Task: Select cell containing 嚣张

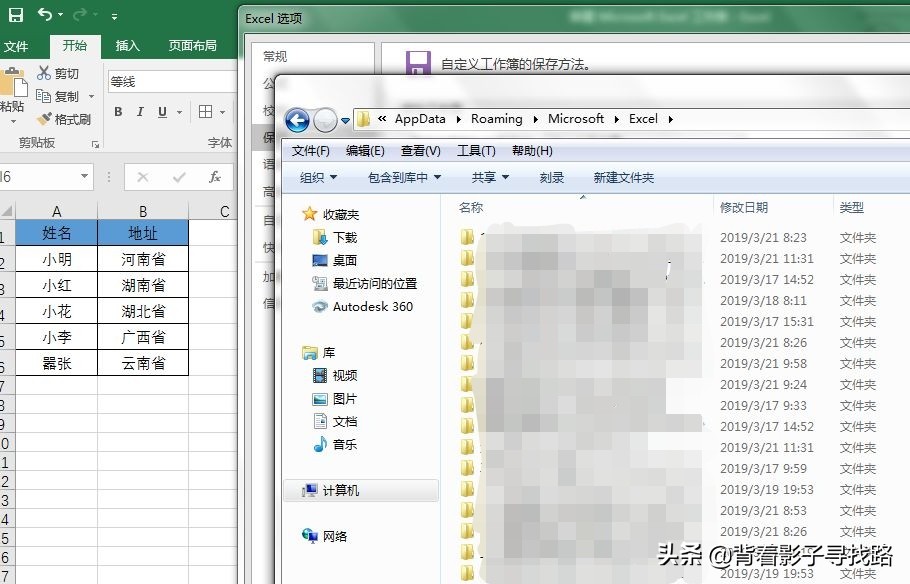Action: [56, 363]
